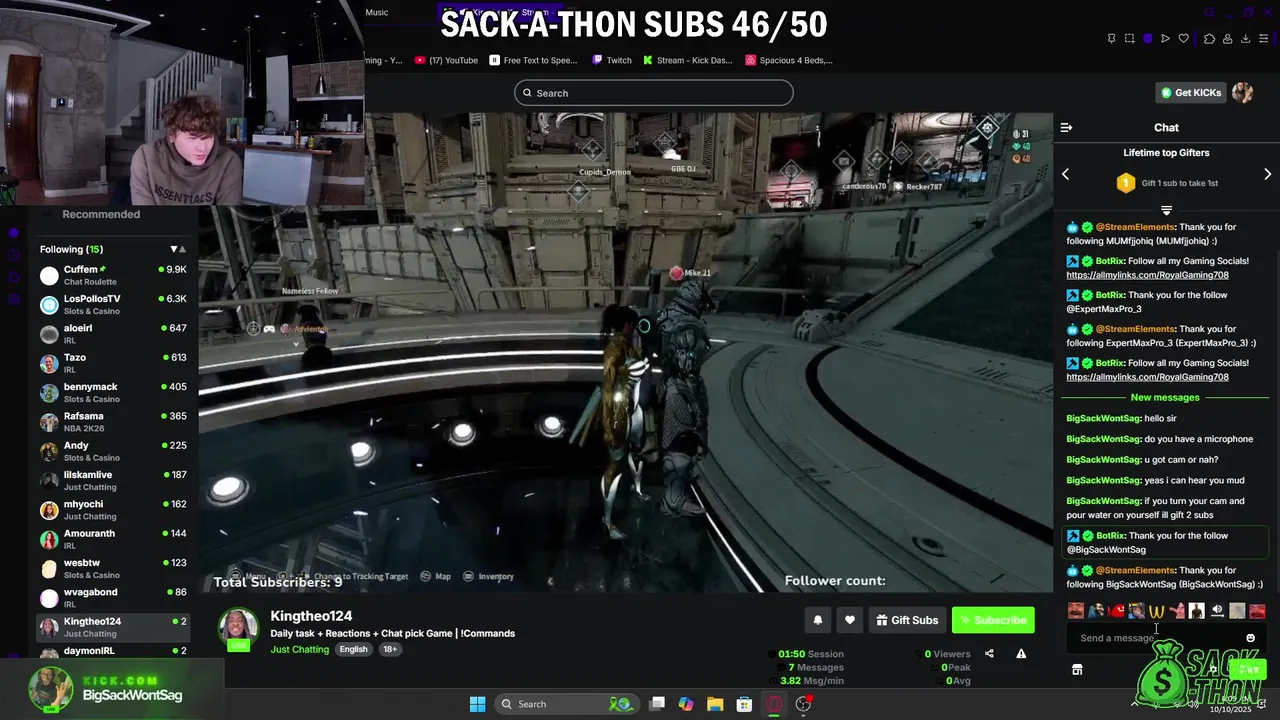Collapse the Lifetime top Gifters section

click(x=1166, y=210)
